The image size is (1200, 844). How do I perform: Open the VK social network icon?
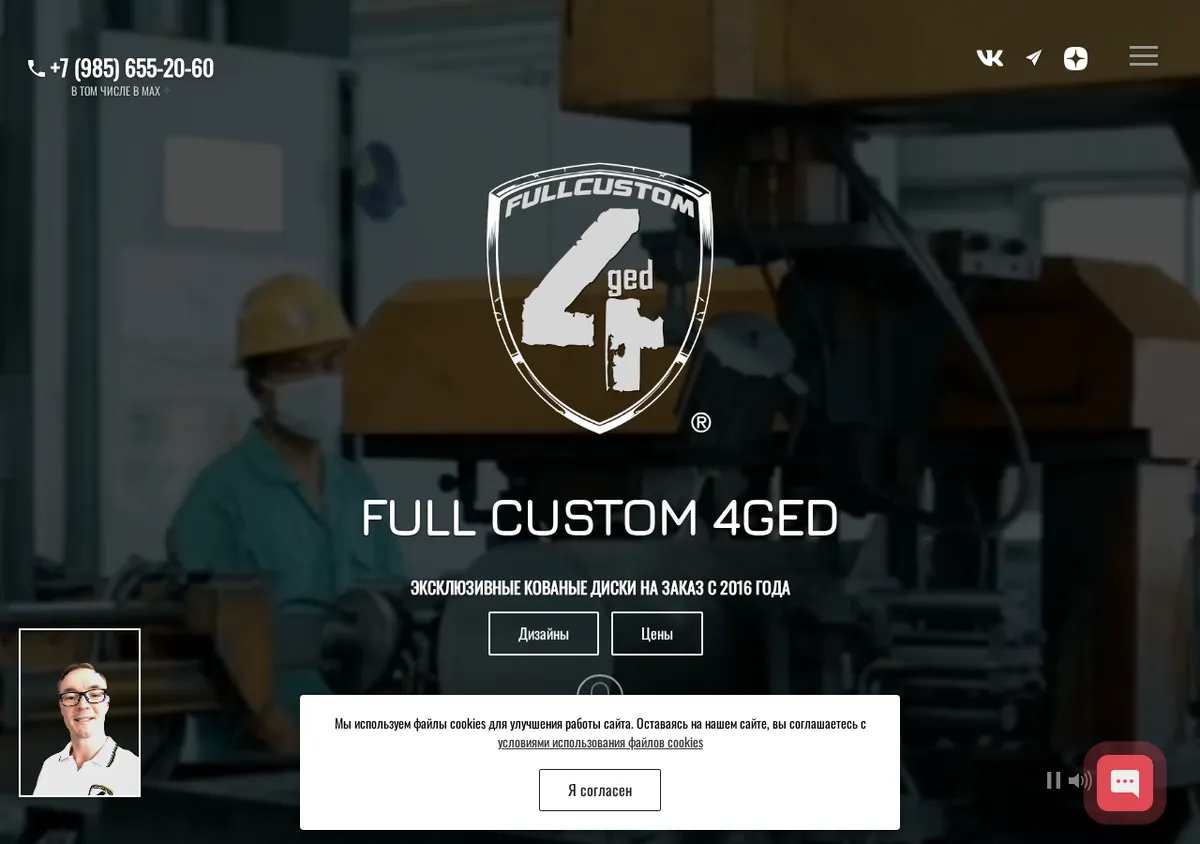(990, 58)
